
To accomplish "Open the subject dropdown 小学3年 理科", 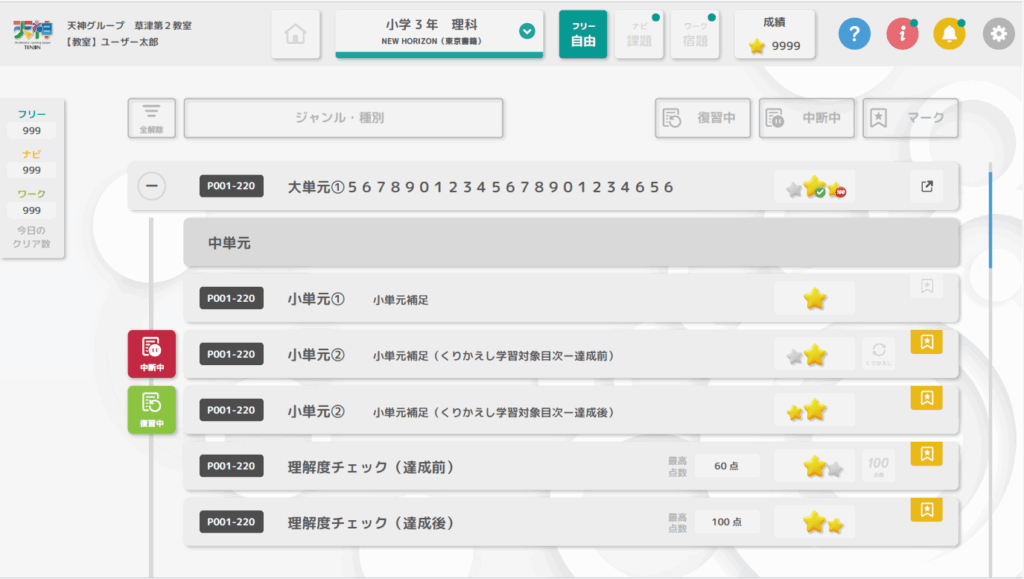I will [440, 30].
